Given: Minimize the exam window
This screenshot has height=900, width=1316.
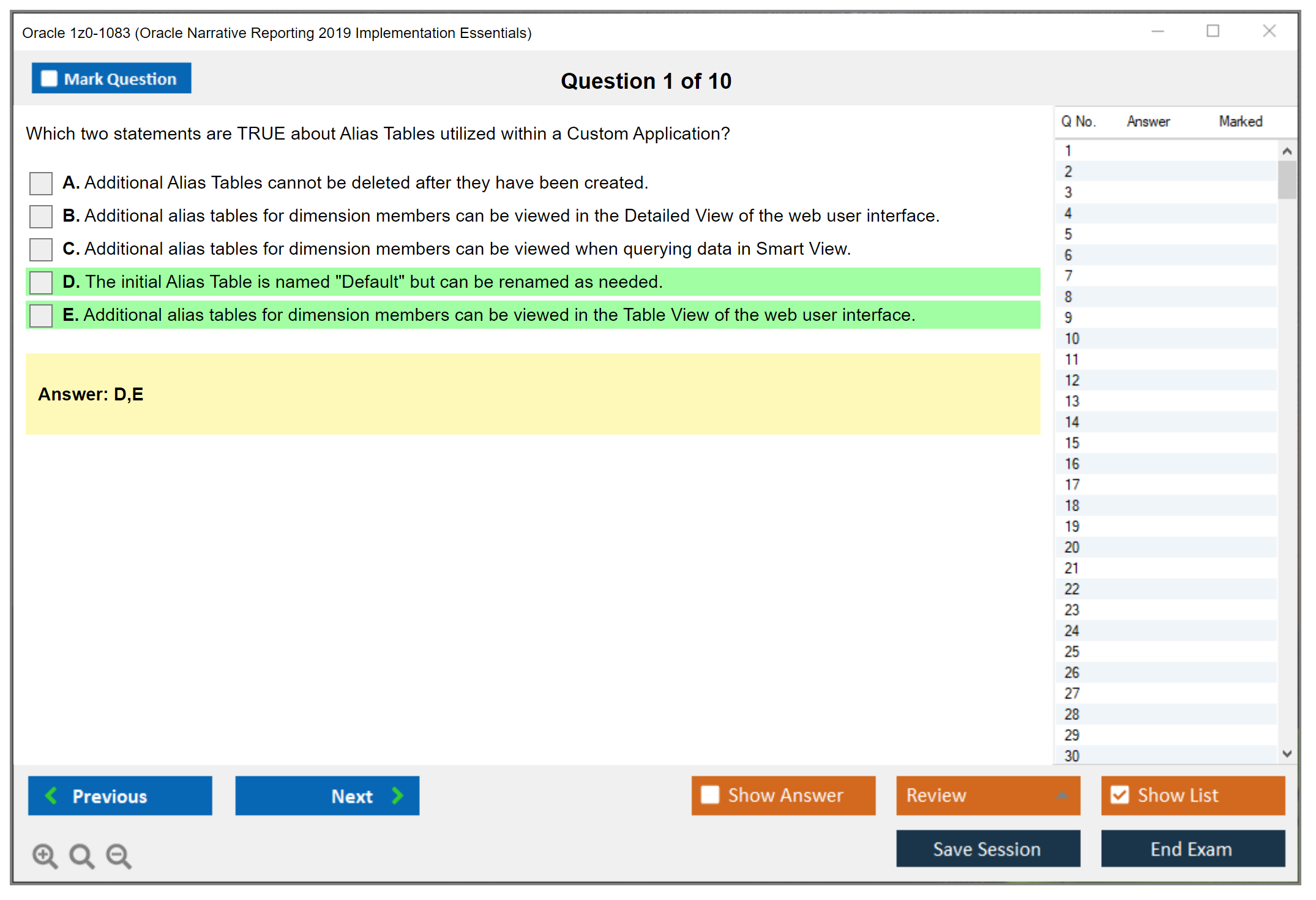Looking at the screenshot, I should (x=1157, y=31).
